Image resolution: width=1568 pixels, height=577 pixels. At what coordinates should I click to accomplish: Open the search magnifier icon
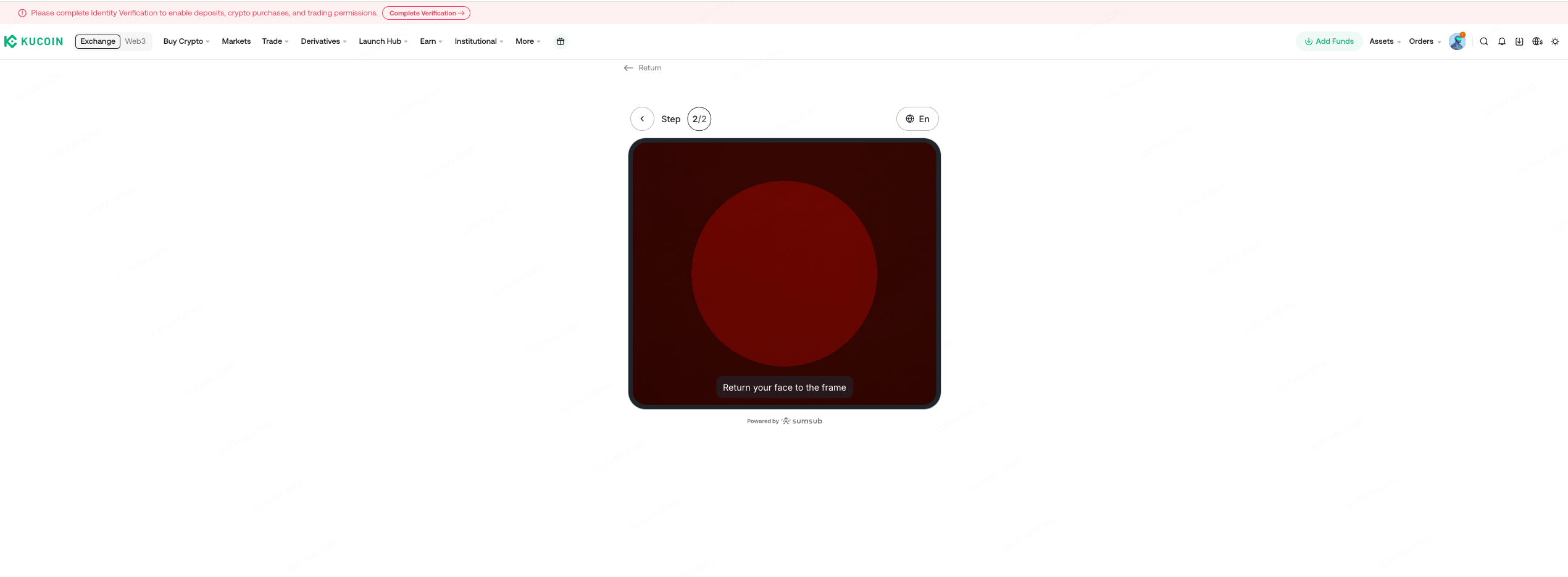[x=1484, y=41]
